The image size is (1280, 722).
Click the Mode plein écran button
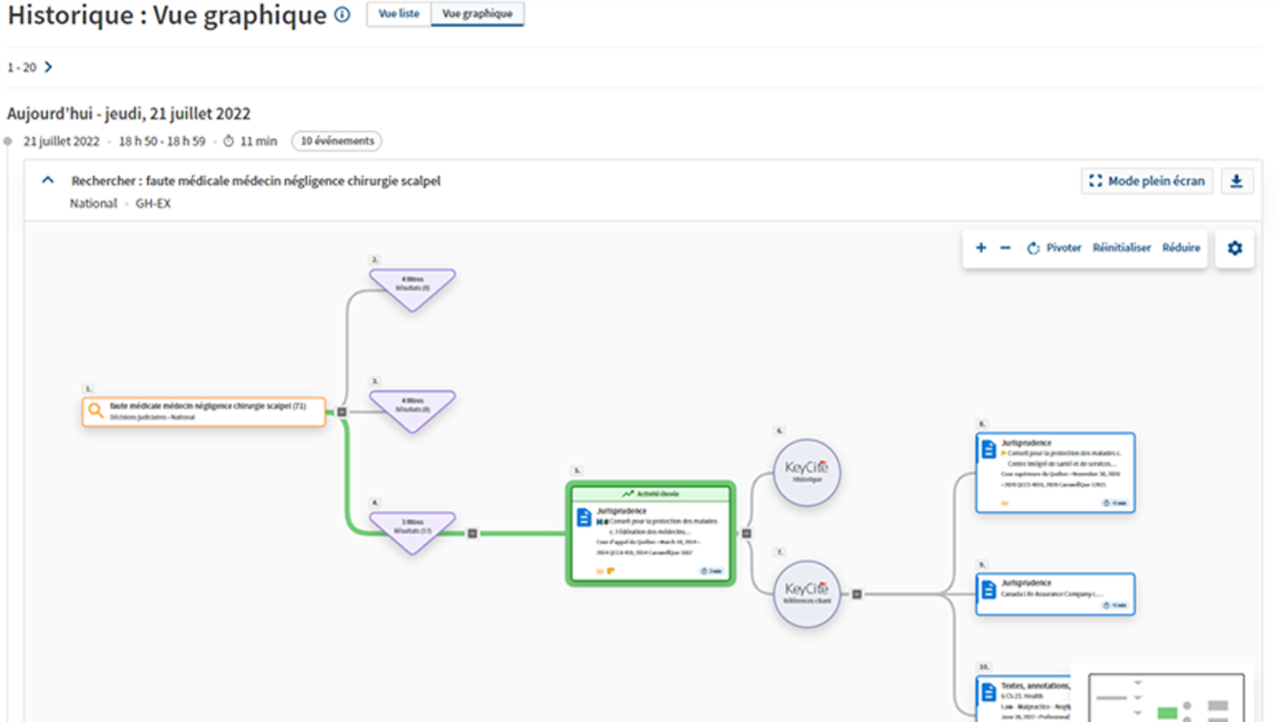[1147, 181]
